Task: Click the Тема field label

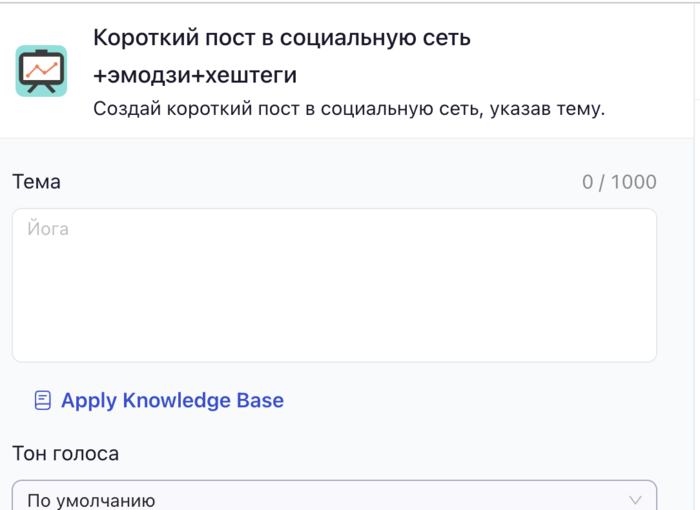Action: tap(36, 182)
